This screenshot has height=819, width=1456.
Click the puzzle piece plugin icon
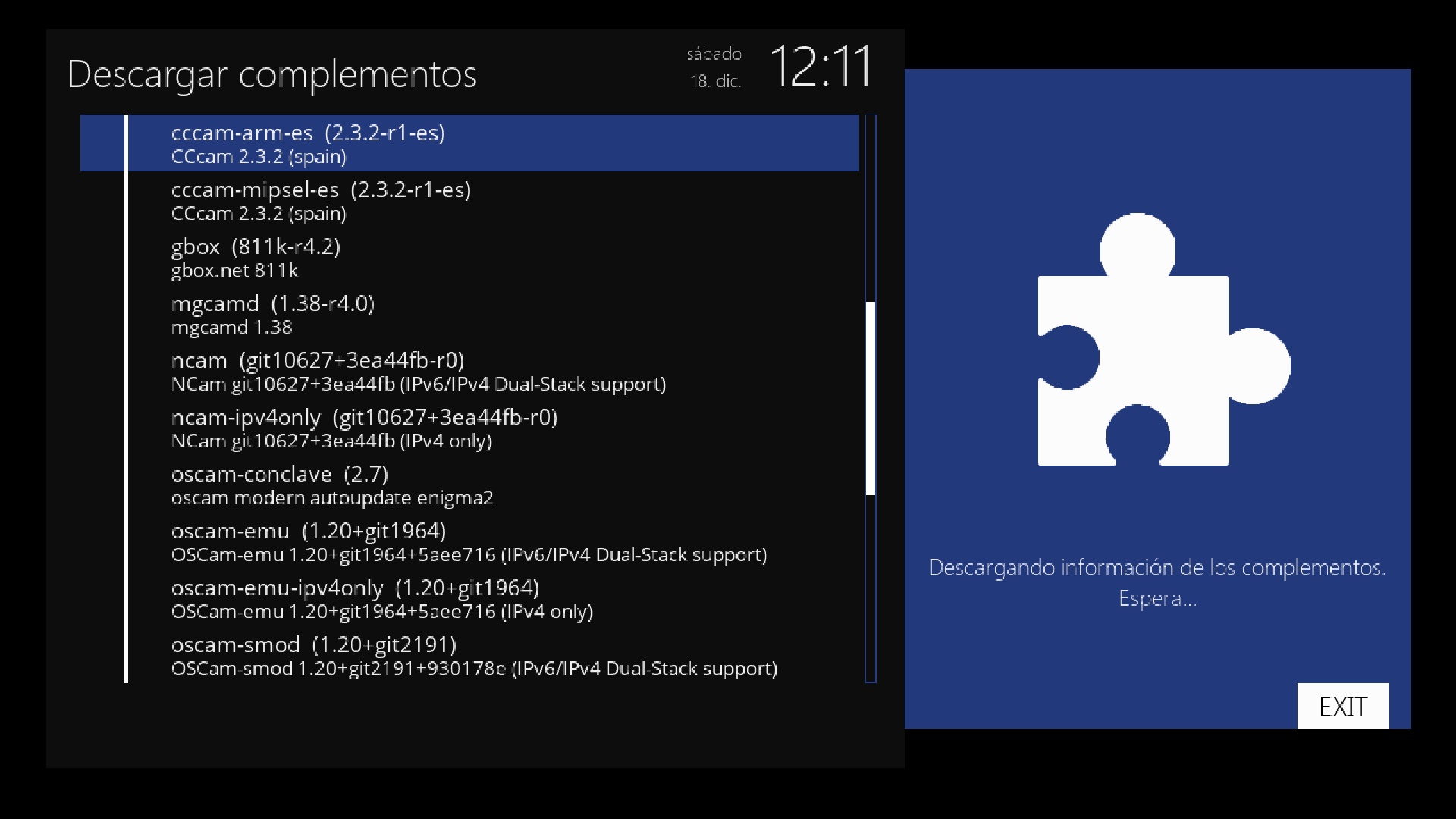[x=1163, y=340]
